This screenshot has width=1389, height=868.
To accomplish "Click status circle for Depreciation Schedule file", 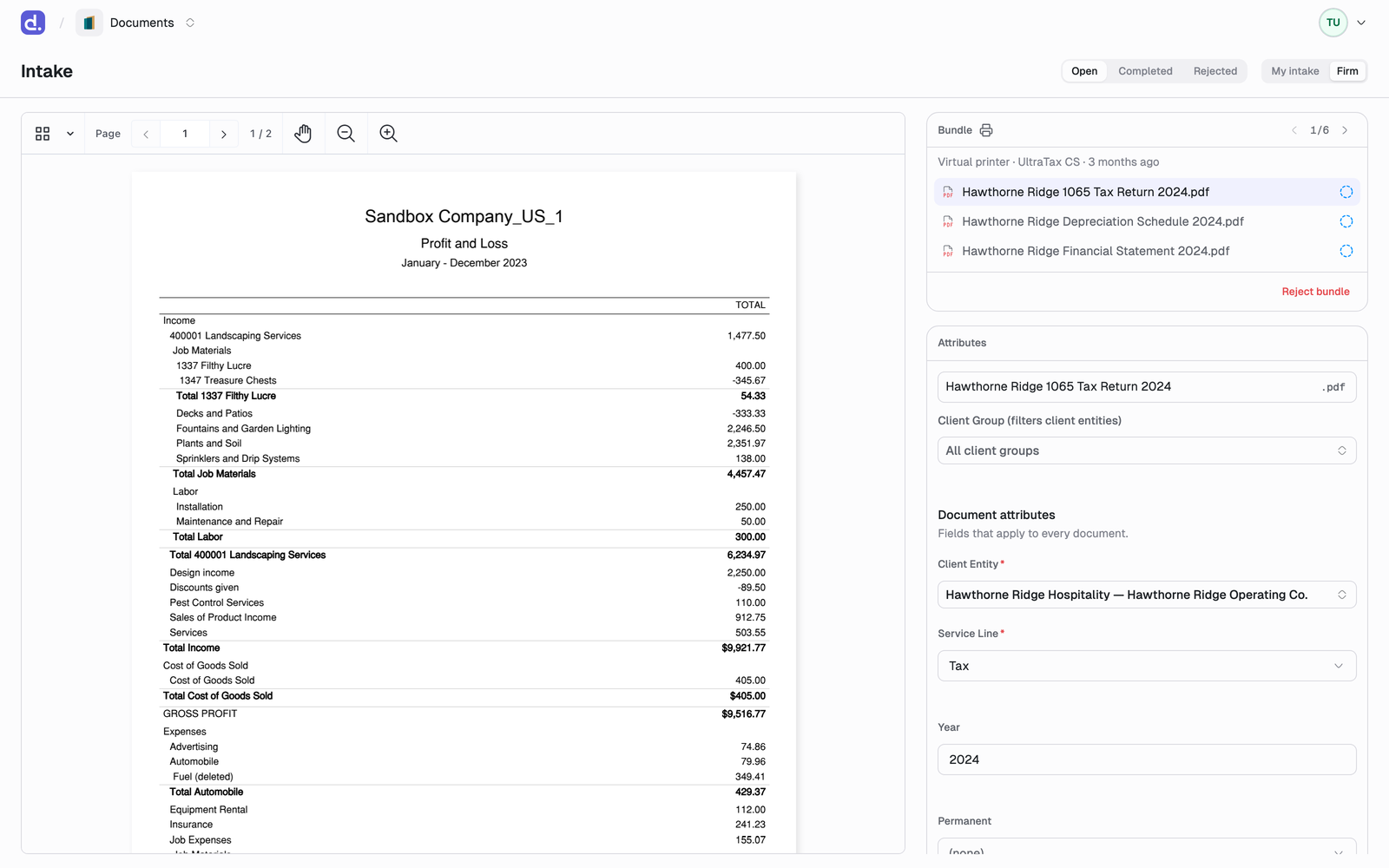I will click(1346, 221).
